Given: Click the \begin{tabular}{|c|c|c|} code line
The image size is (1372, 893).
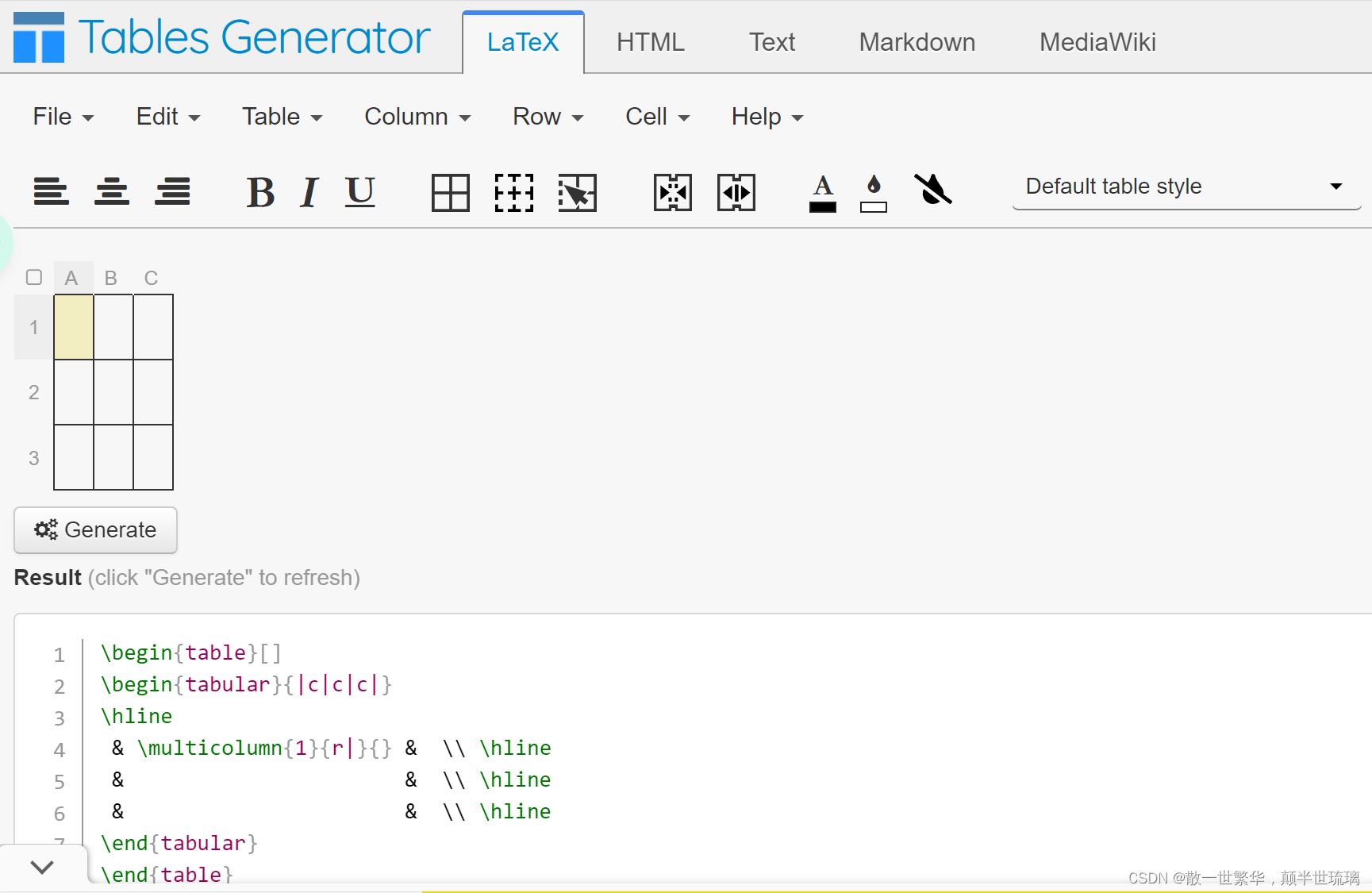Looking at the screenshot, I should (247, 685).
